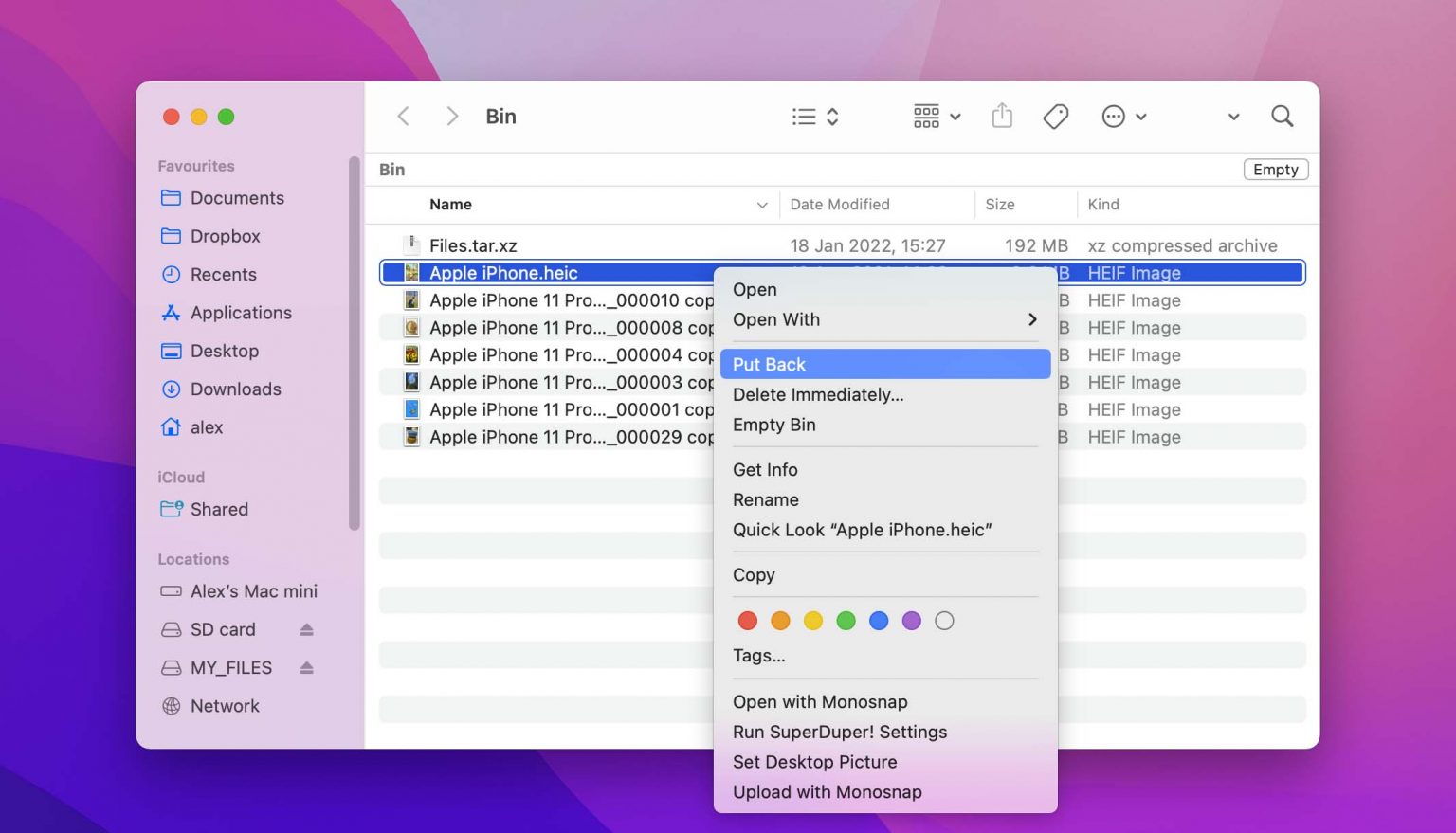
Task: Select Quick Look for Apple iPhone.heic
Action: (x=862, y=530)
